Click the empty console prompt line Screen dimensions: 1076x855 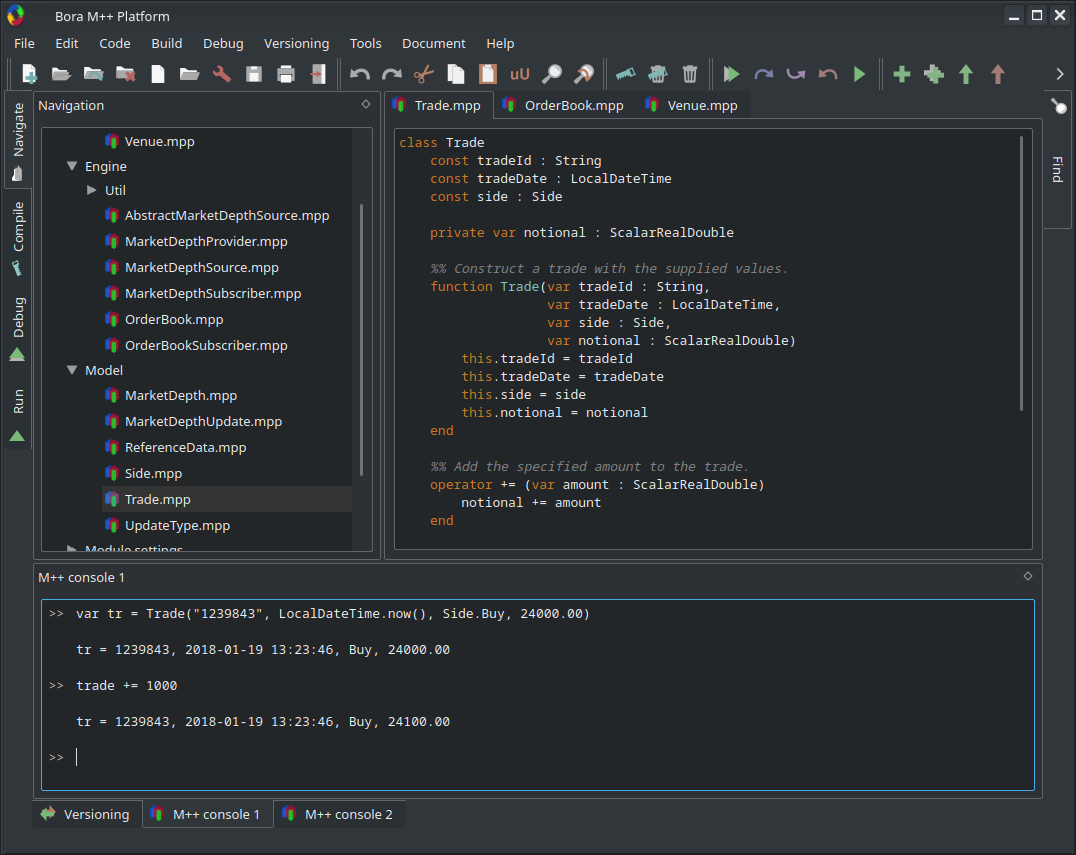[x=538, y=758]
